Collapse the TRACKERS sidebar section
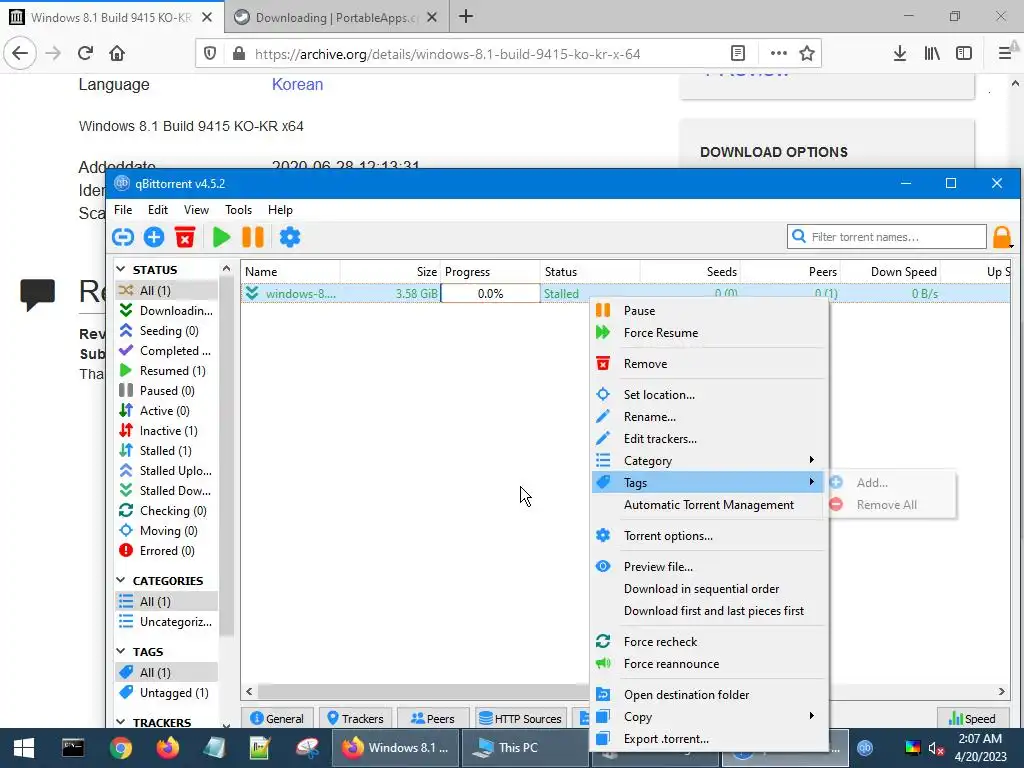 point(121,722)
